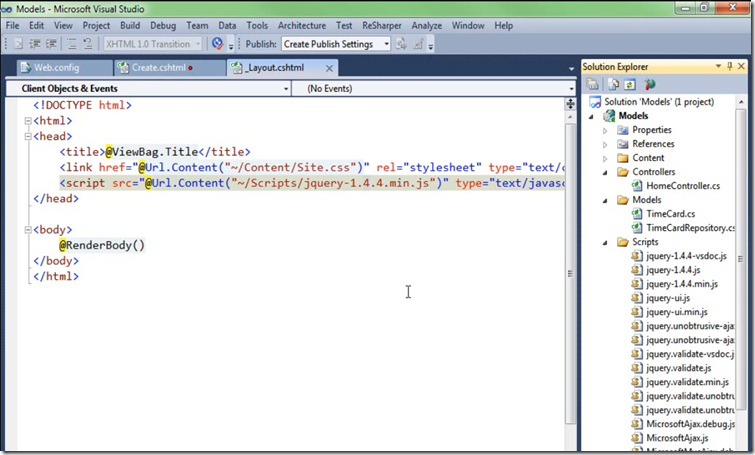Collapse the Controllers folder

605,173
